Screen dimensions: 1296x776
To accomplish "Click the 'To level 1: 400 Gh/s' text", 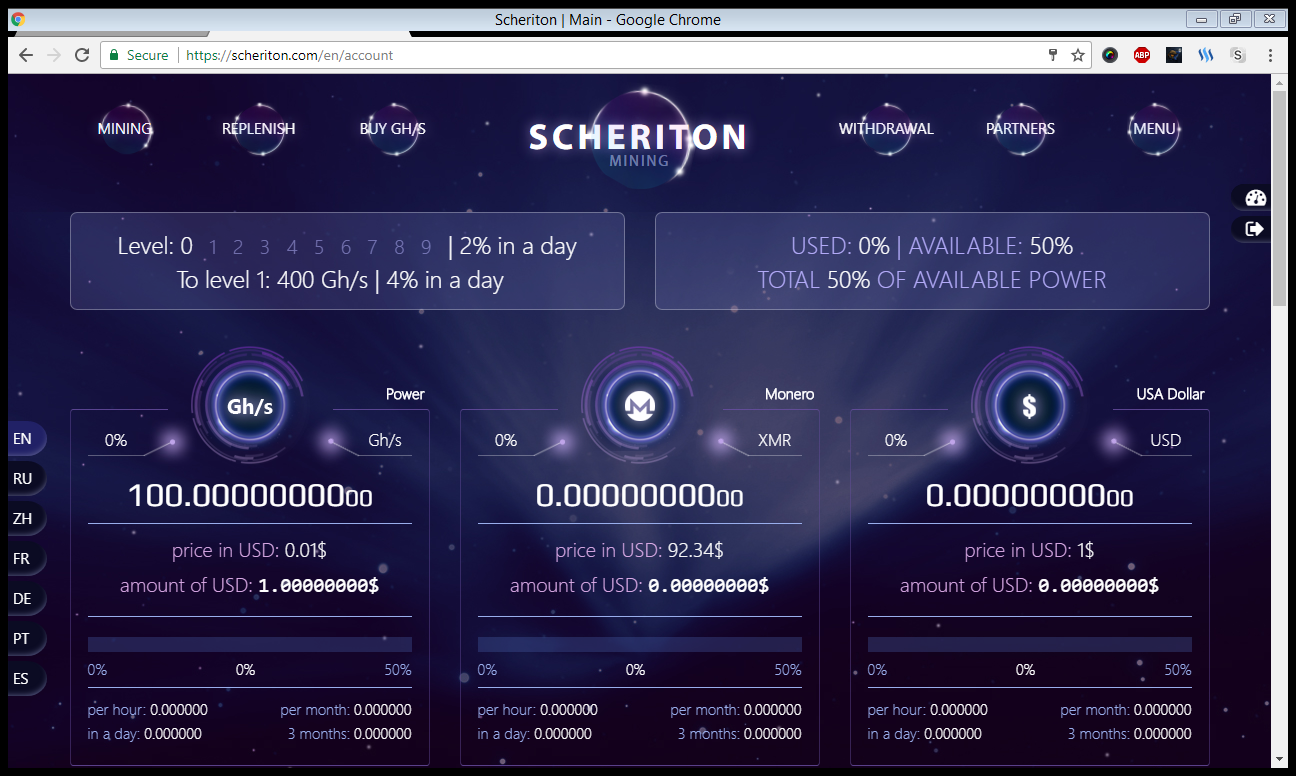I will pyautogui.click(x=272, y=280).
